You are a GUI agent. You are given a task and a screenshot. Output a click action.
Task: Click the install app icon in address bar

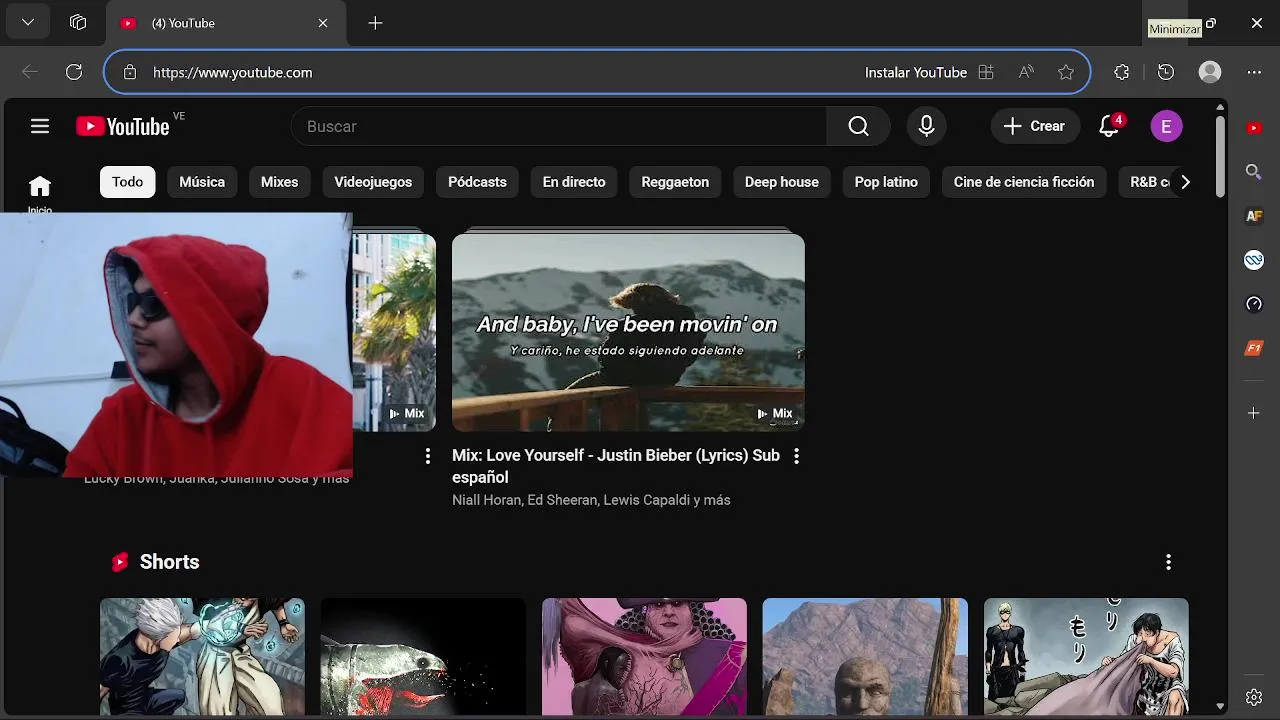tap(986, 72)
